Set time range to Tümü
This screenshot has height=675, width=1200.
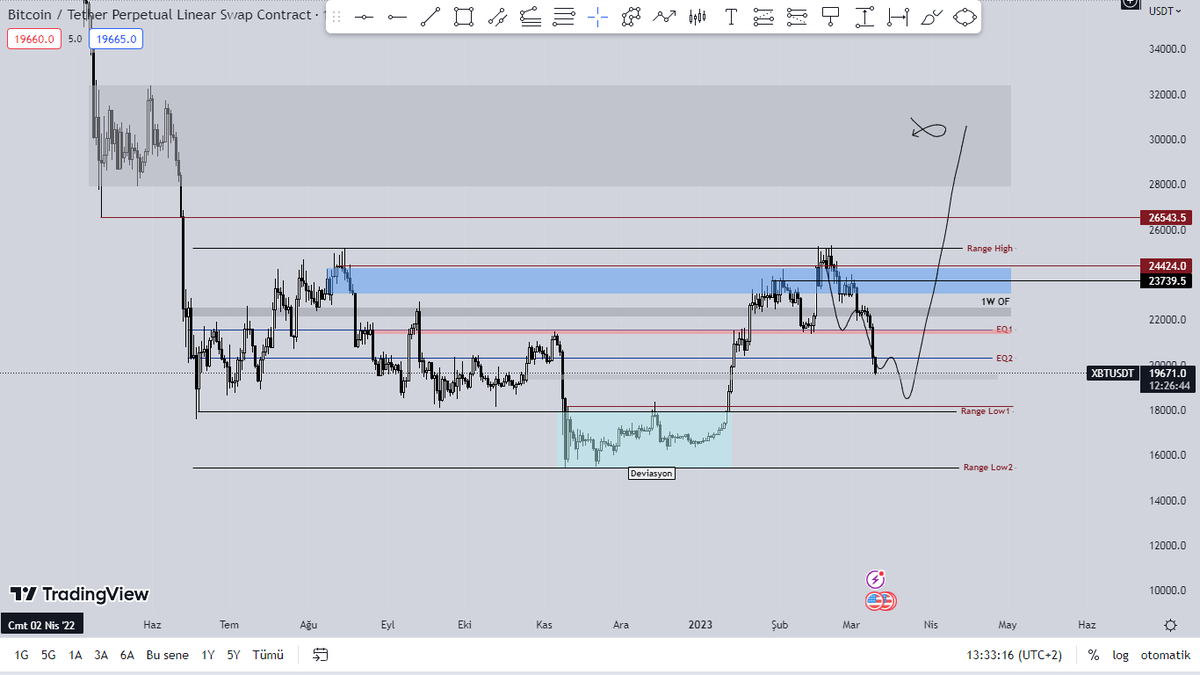268,655
